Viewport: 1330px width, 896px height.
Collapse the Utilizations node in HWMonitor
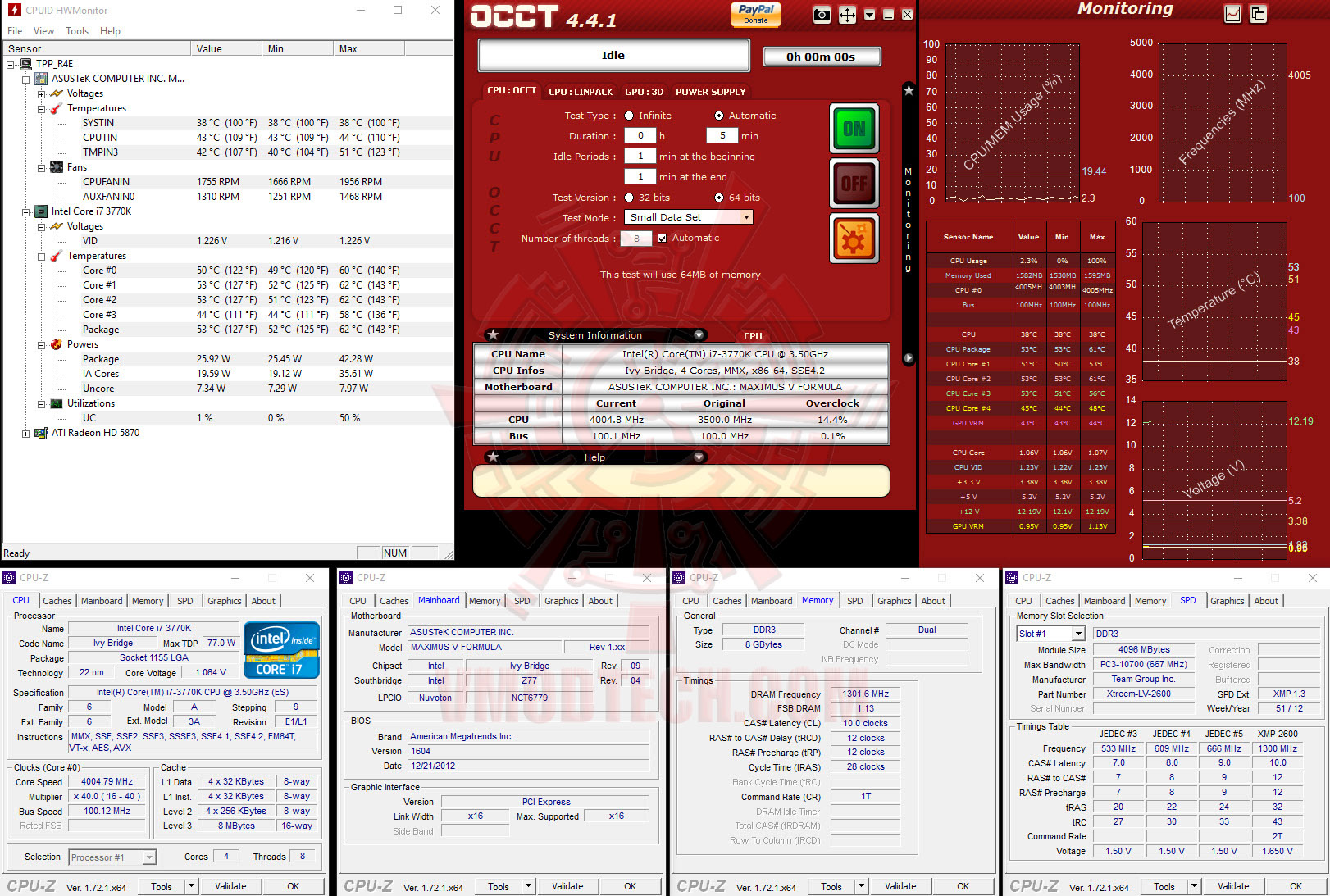coord(41,403)
